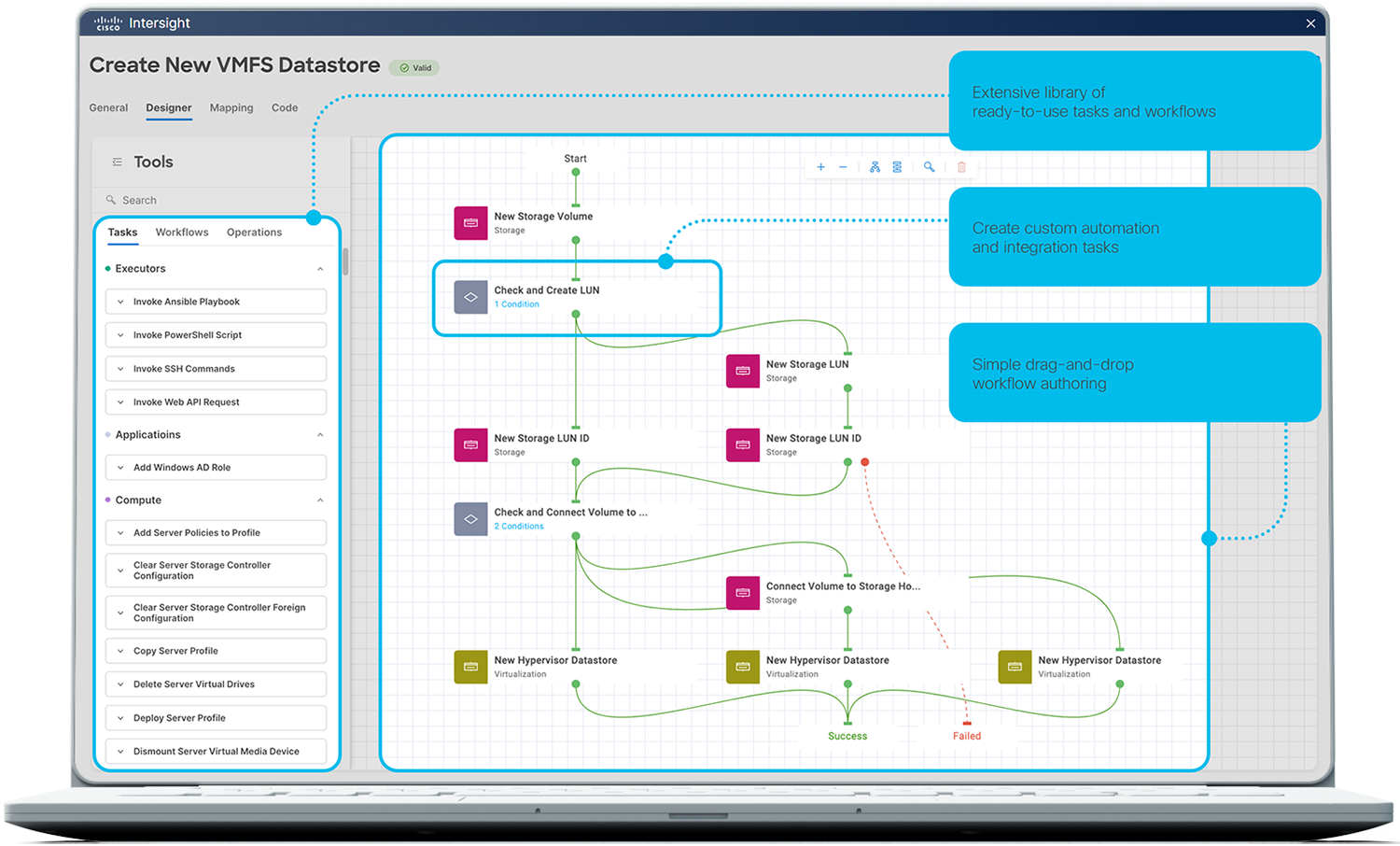Close the Intersight designer window

click(x=1310, y=23)
